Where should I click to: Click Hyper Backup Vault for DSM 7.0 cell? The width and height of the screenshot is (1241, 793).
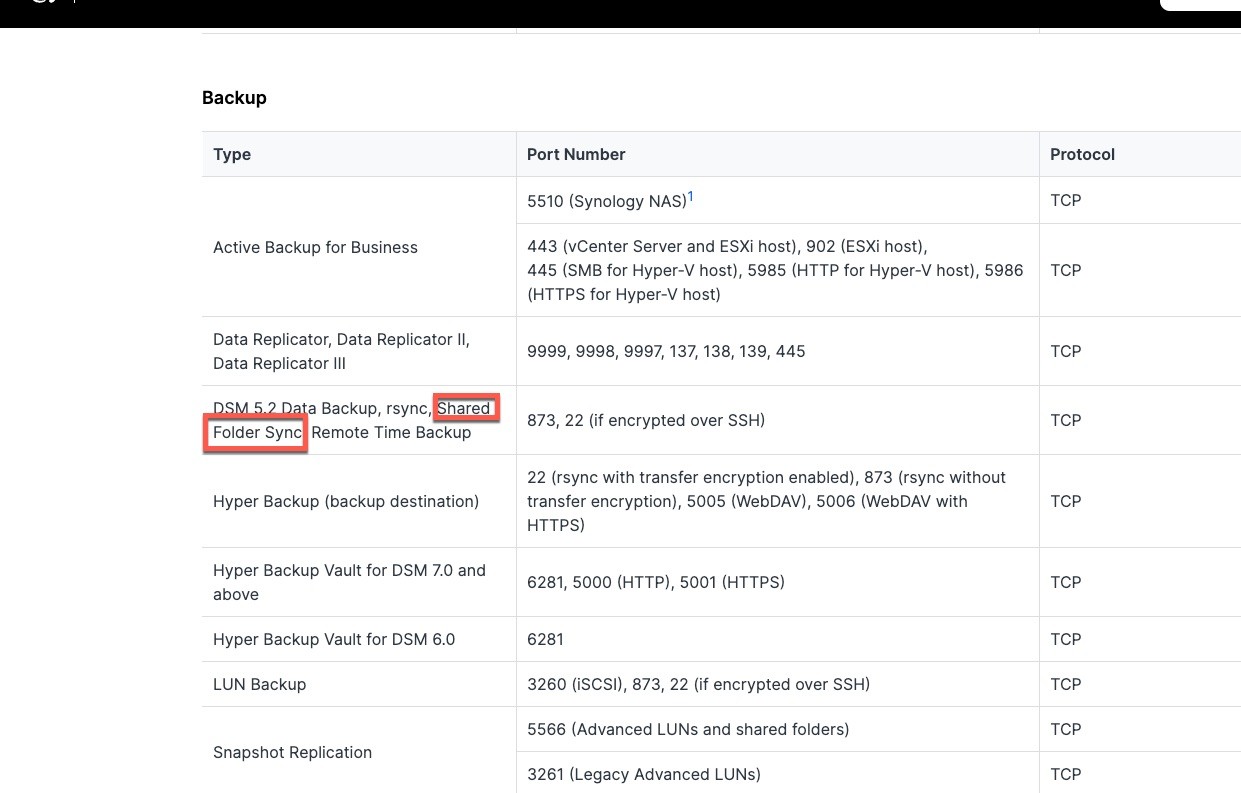[349, 582]
